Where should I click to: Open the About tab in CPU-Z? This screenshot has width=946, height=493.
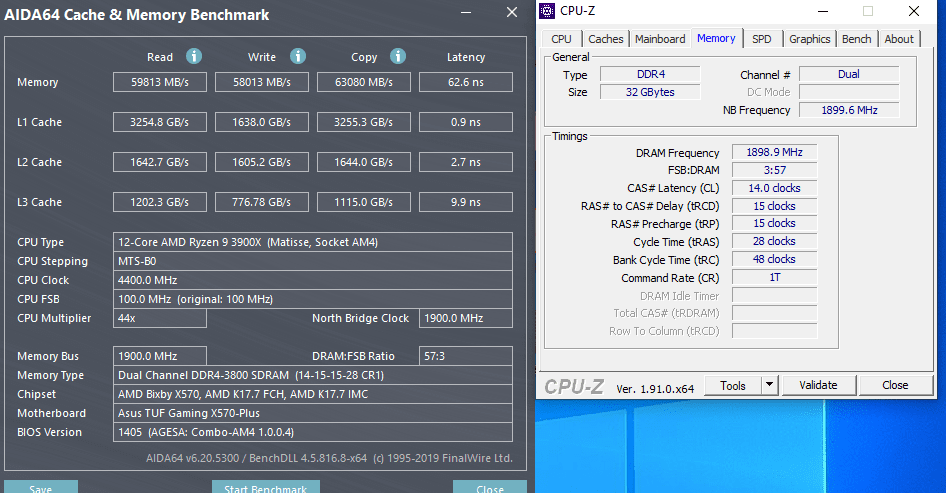click(x=899, y=39)
